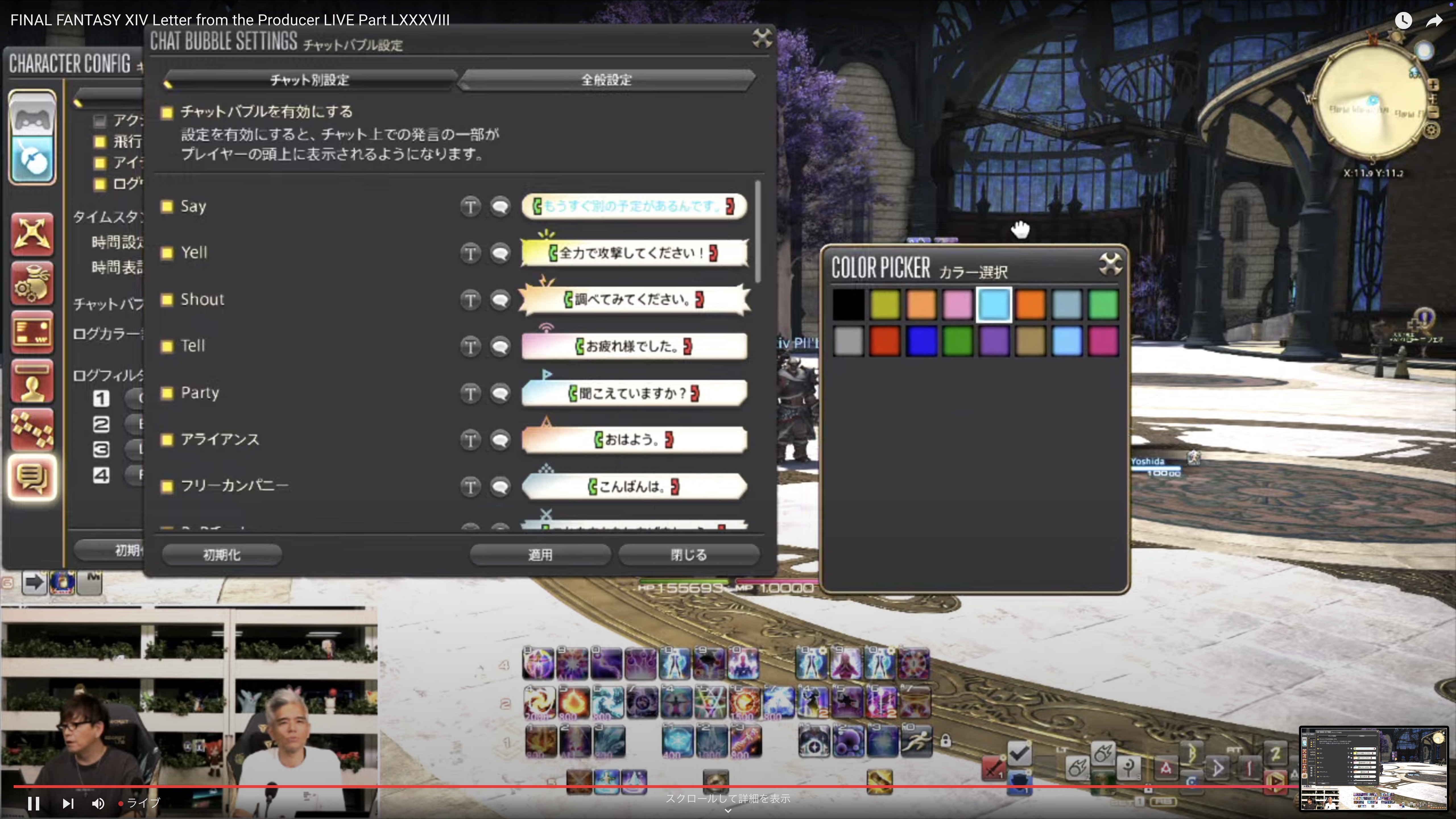The image size is (1456, 819).
Task: Pick the magenta color swatch
Action: point(1103,341)
